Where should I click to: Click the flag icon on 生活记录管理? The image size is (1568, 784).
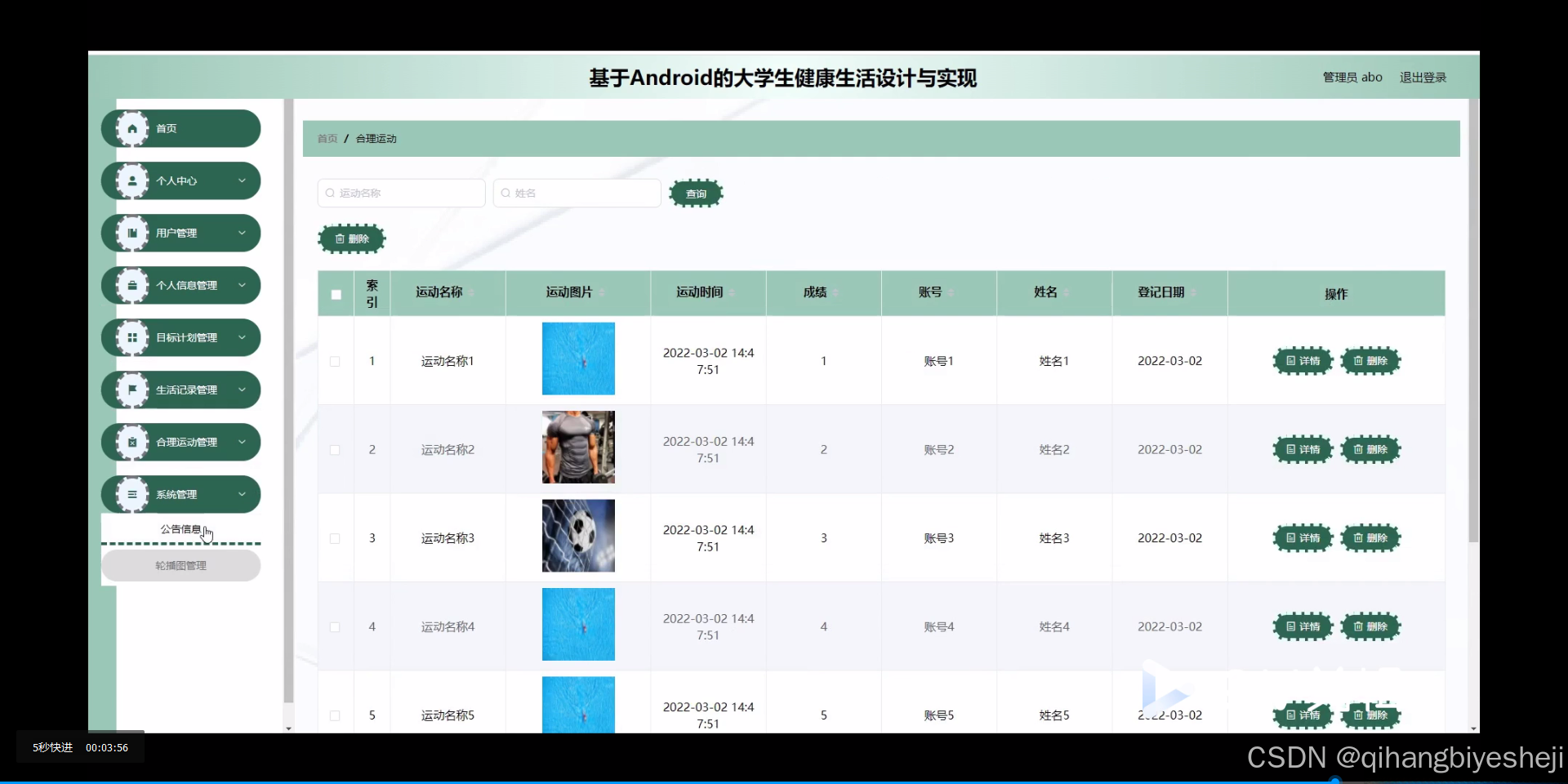point(132,390)
